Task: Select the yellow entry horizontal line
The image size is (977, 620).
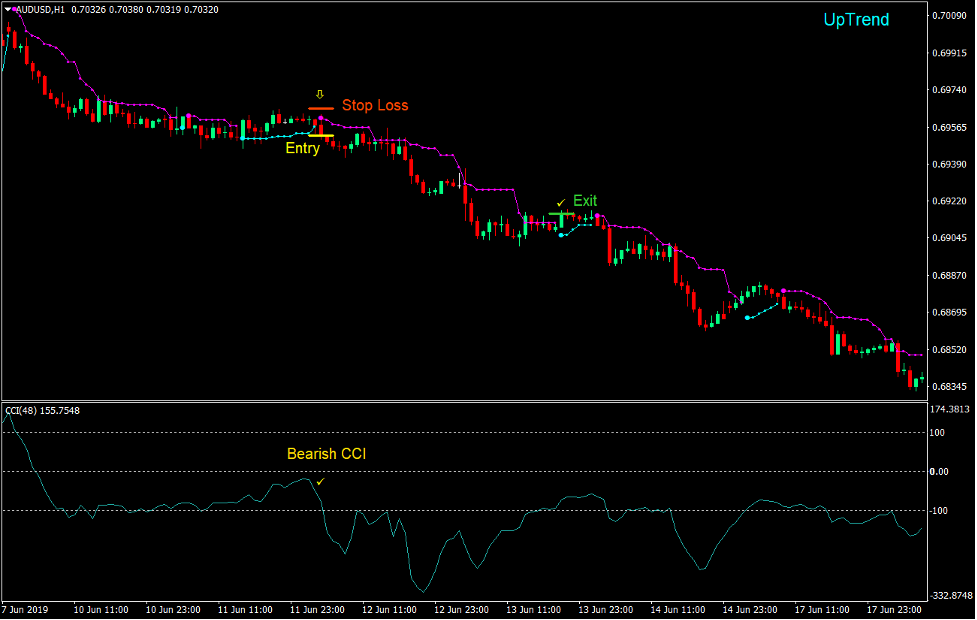Action: 321,135
